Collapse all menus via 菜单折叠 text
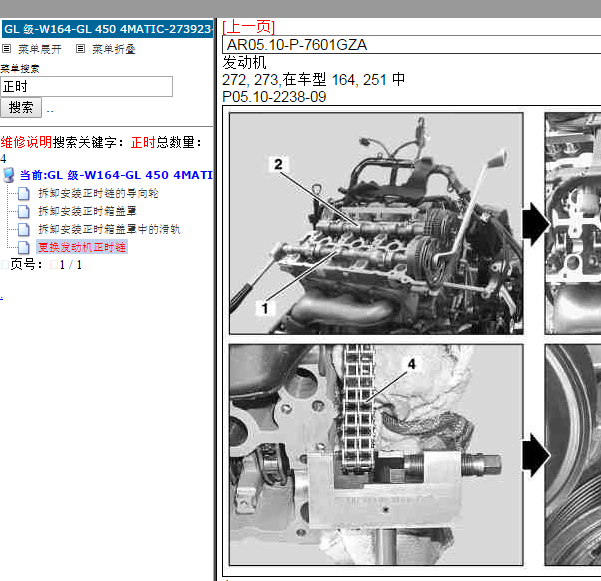This screenshot has height=581, width=601. (114, 49)
